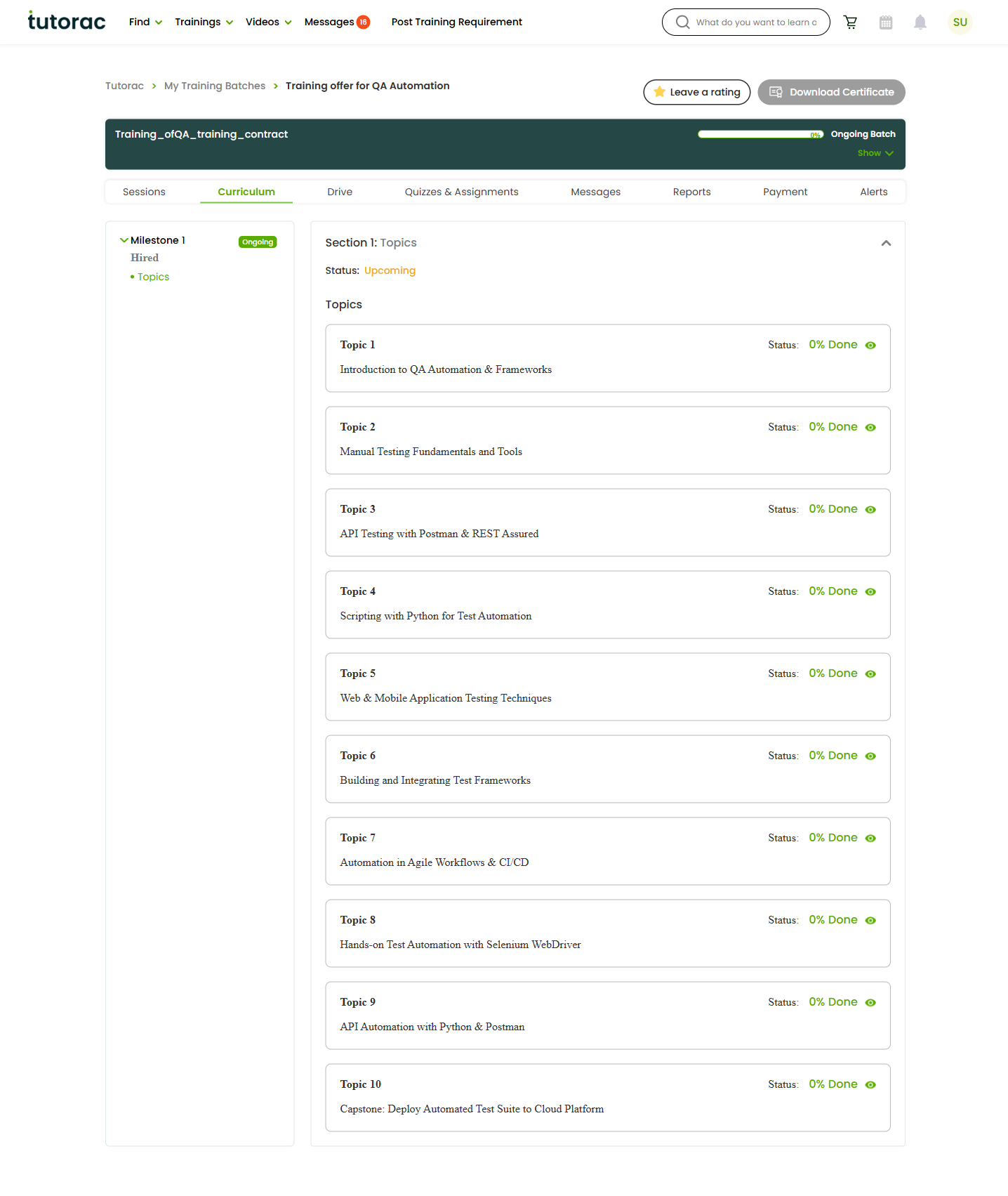Open Quizzes & Assignments tab
The height and width of the screenshot is (1196, 1008).
point(461,192)
